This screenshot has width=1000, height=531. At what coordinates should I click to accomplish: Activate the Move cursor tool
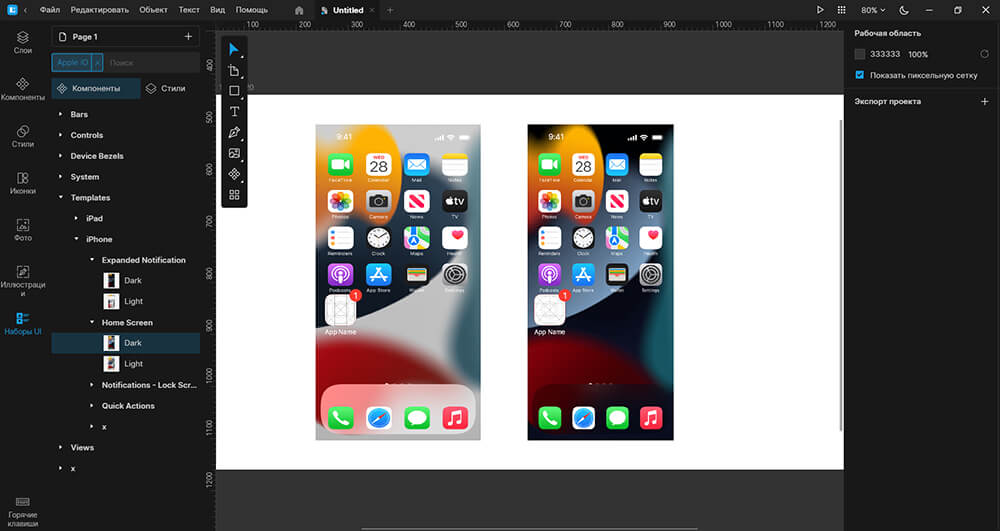[x=234, y=49]
